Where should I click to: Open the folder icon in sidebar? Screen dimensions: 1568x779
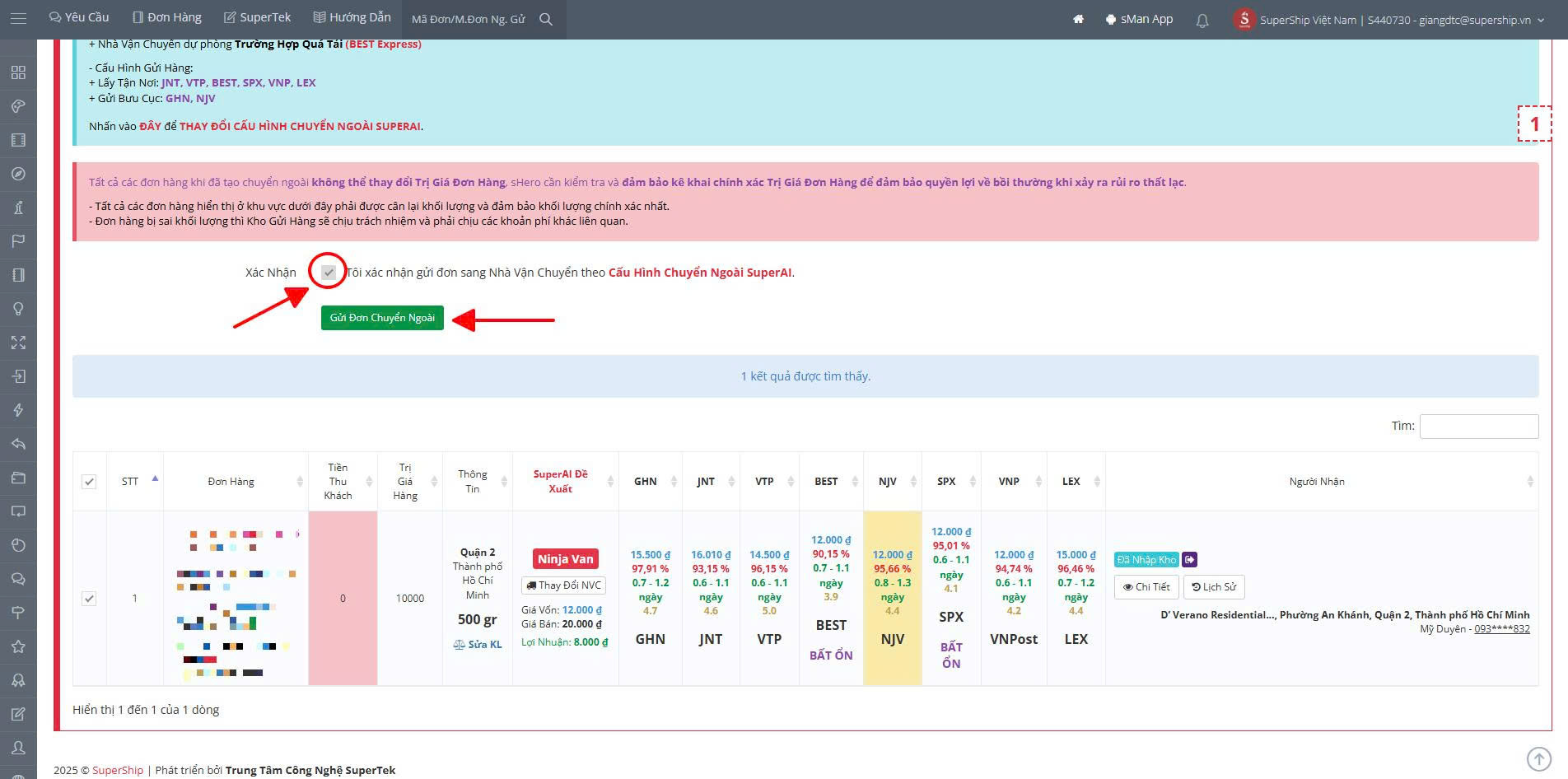[x=18, y=478]
